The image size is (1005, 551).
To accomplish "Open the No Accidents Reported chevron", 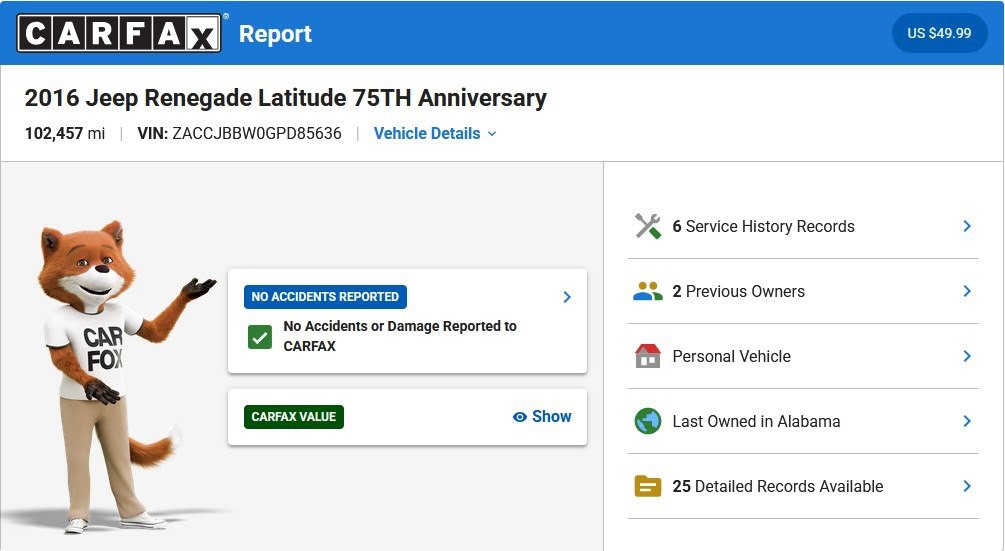I will pyautogui.click(x=567, y=297).
